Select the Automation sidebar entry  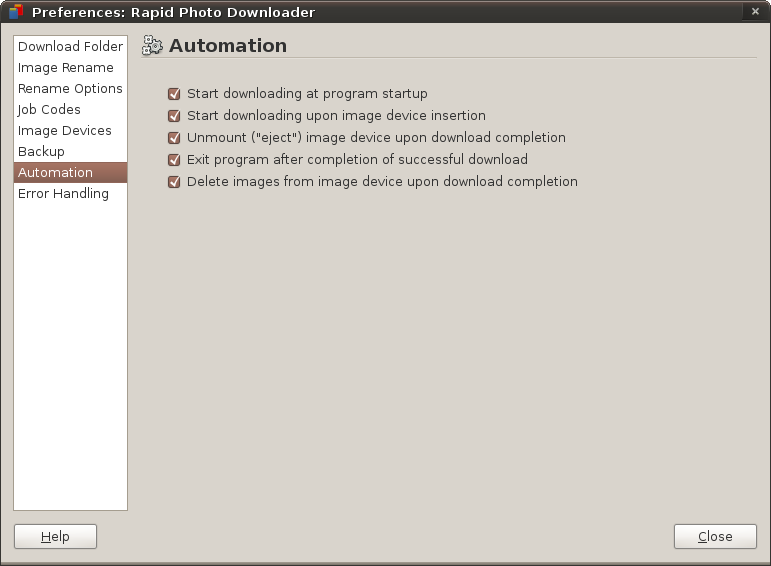click(55, 173)
